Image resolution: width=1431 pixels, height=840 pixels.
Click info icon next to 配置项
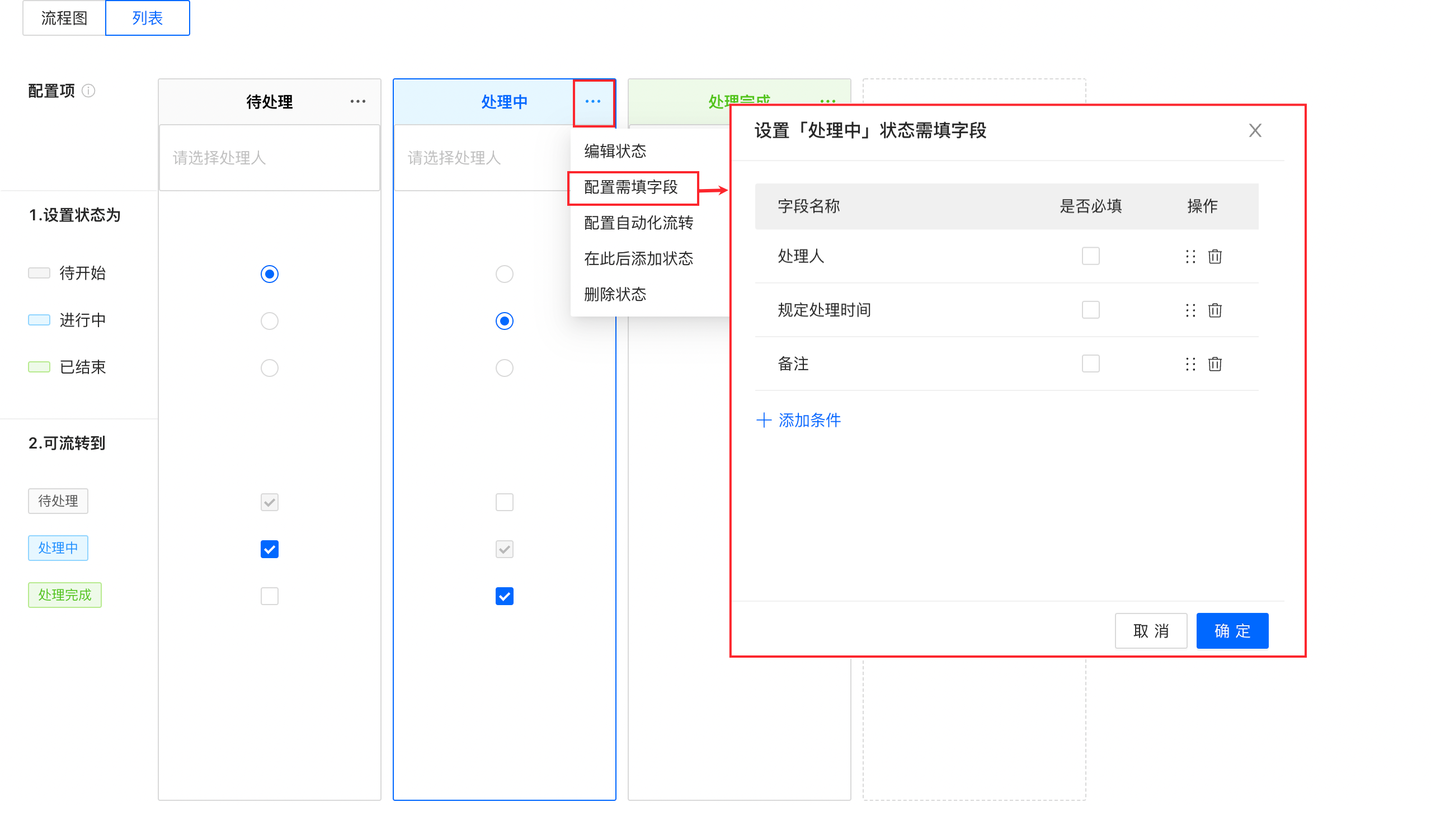pos(88,91)
